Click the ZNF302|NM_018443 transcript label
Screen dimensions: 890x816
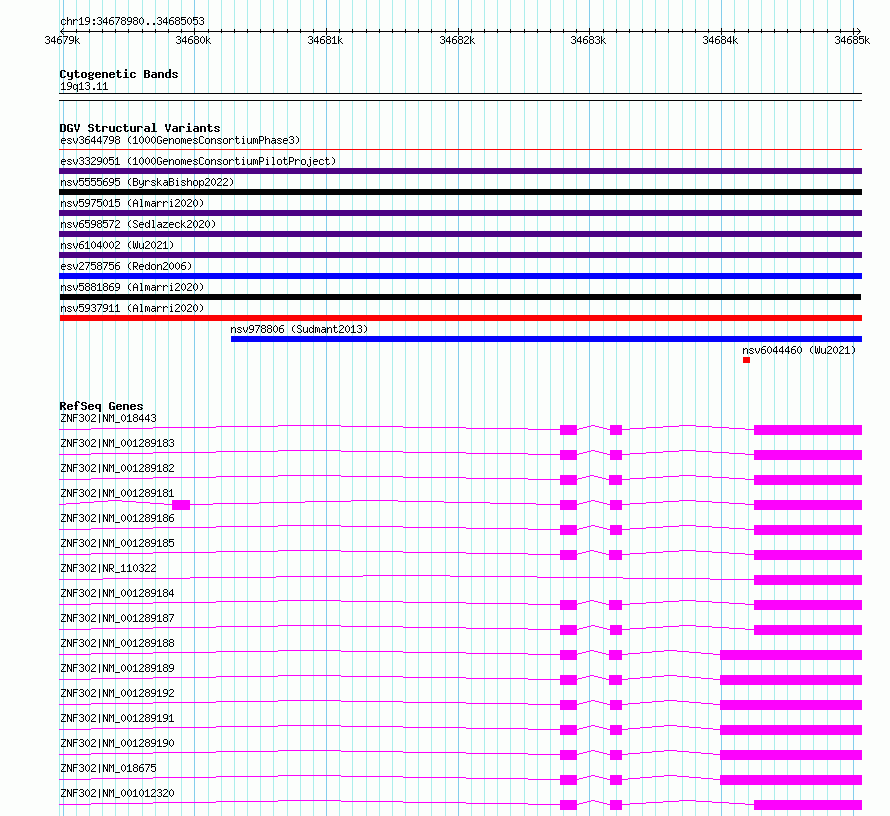pos(108,418)
